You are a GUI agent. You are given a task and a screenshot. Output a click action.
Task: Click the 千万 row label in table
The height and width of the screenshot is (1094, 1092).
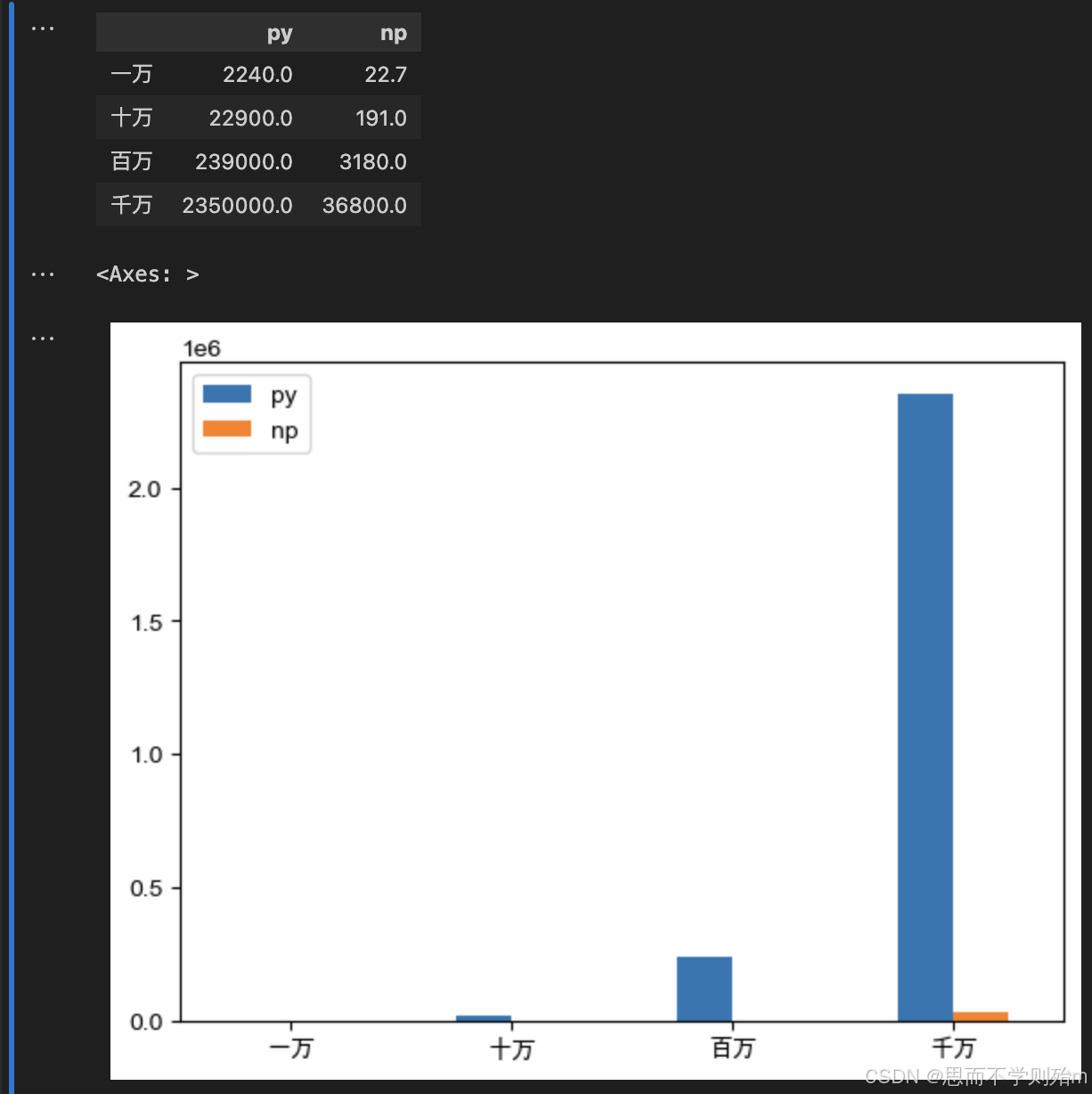132,205
